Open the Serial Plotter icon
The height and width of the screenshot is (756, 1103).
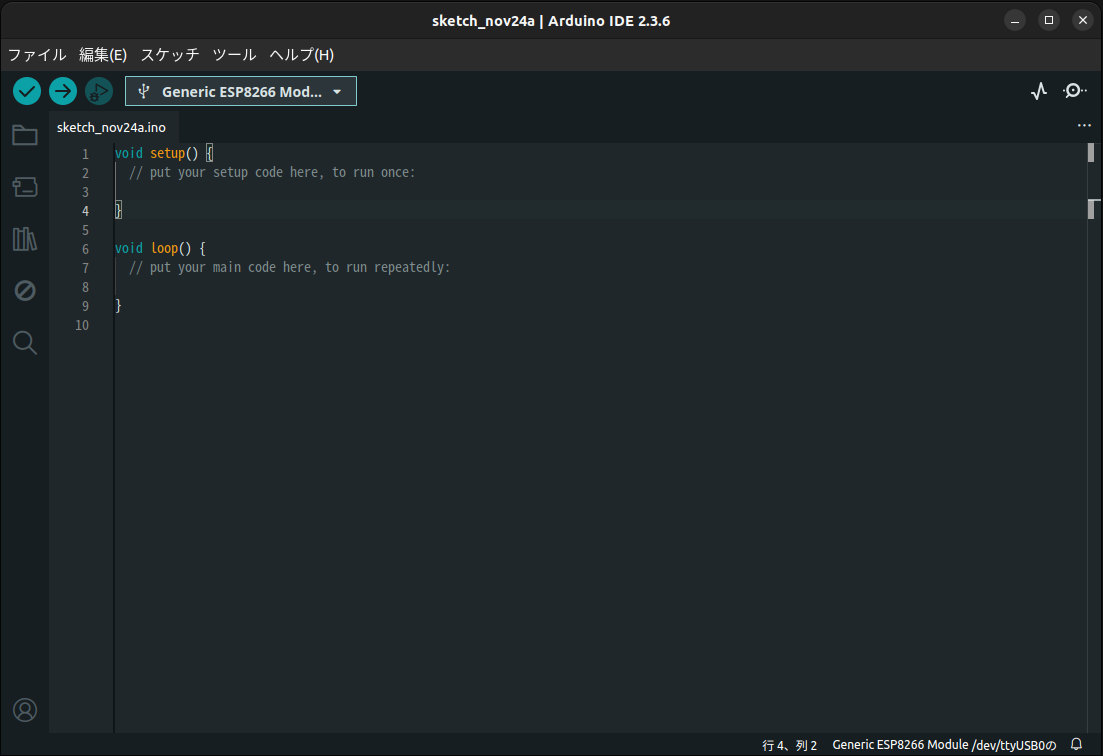click(x=1038, y=90)
